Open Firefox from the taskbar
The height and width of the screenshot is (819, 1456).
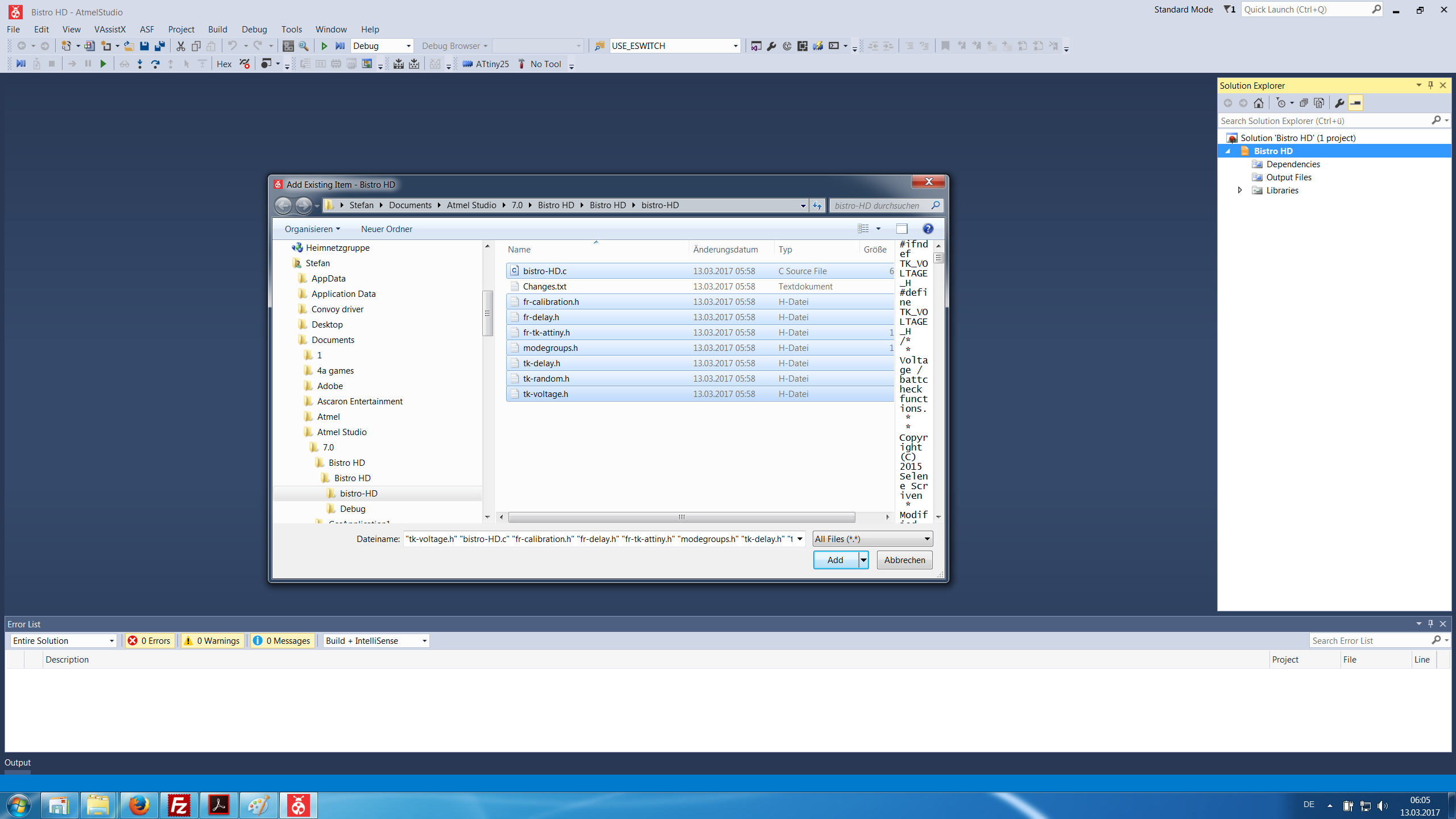[139, 805]
